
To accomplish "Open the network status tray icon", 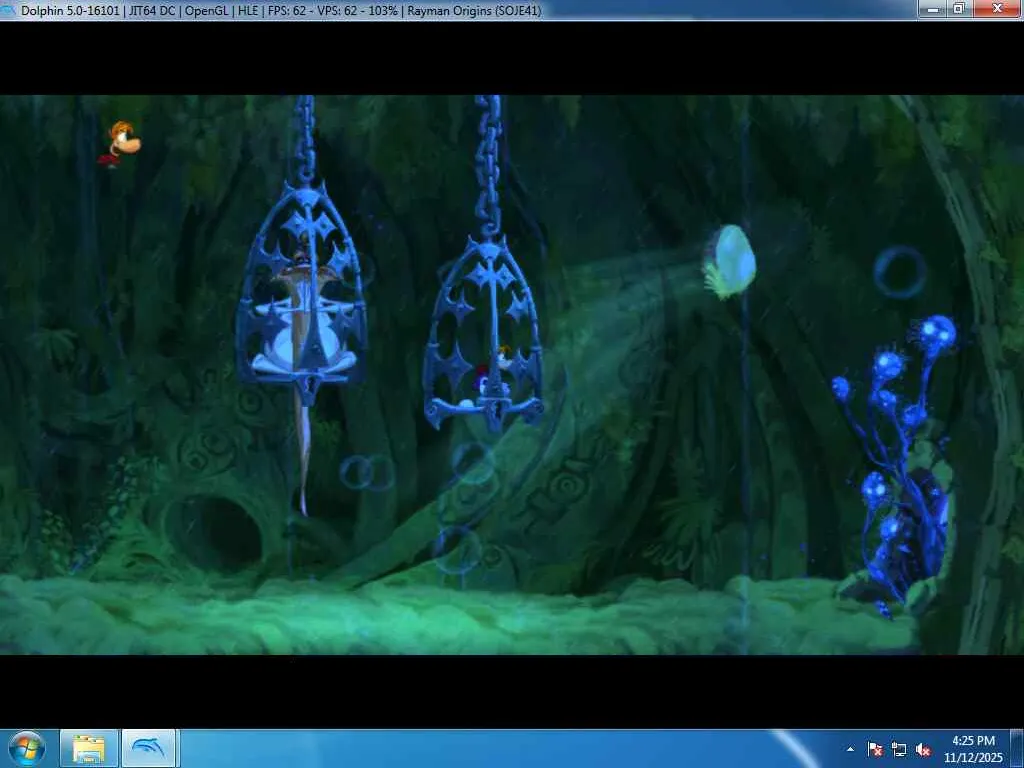I will (899, 749).
